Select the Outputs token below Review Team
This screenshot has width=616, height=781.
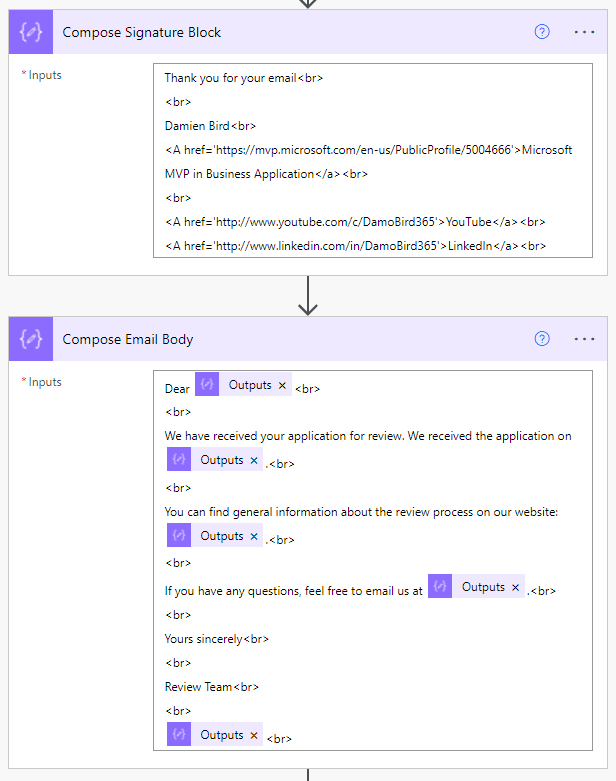point(215,735)
